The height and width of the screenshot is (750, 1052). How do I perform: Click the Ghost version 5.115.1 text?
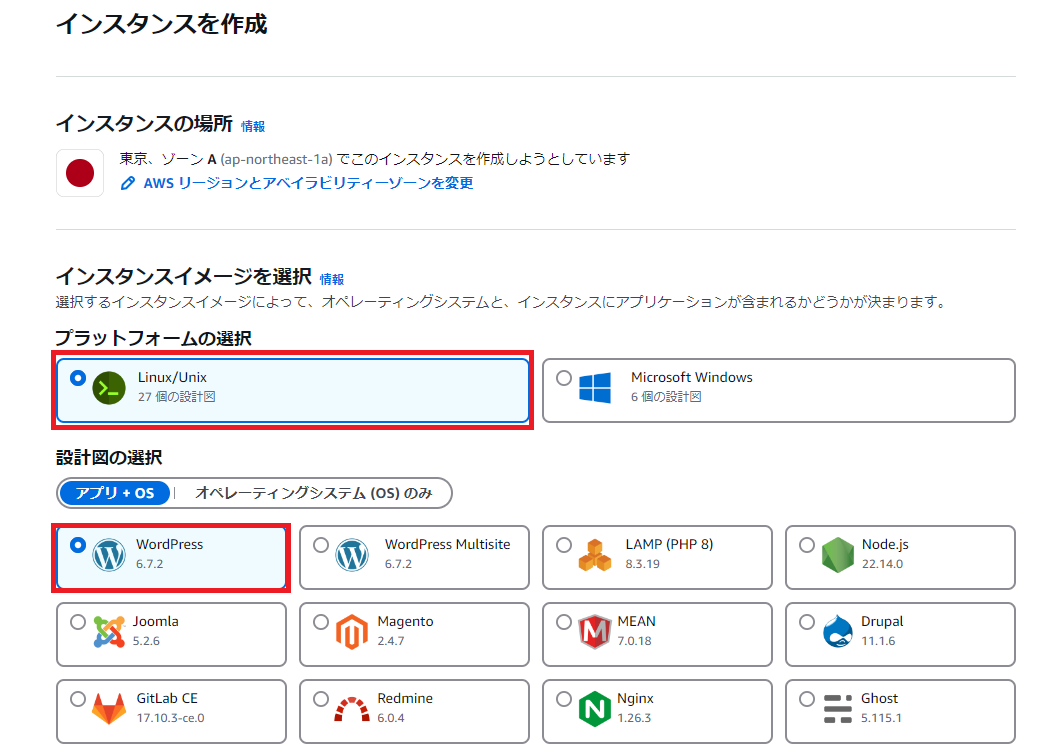[x=882, y=718]
